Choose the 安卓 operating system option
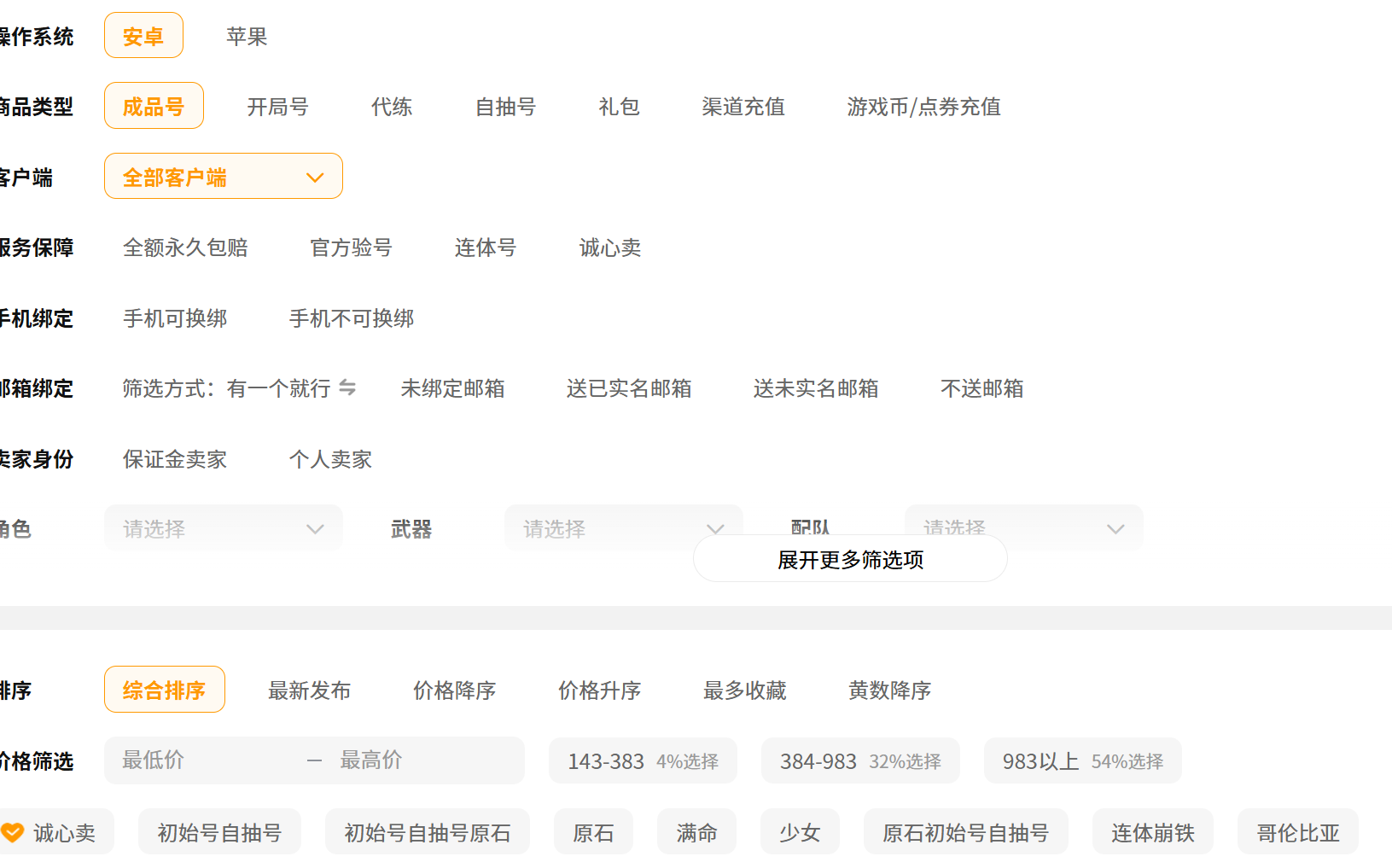 [x=143, y=37]
